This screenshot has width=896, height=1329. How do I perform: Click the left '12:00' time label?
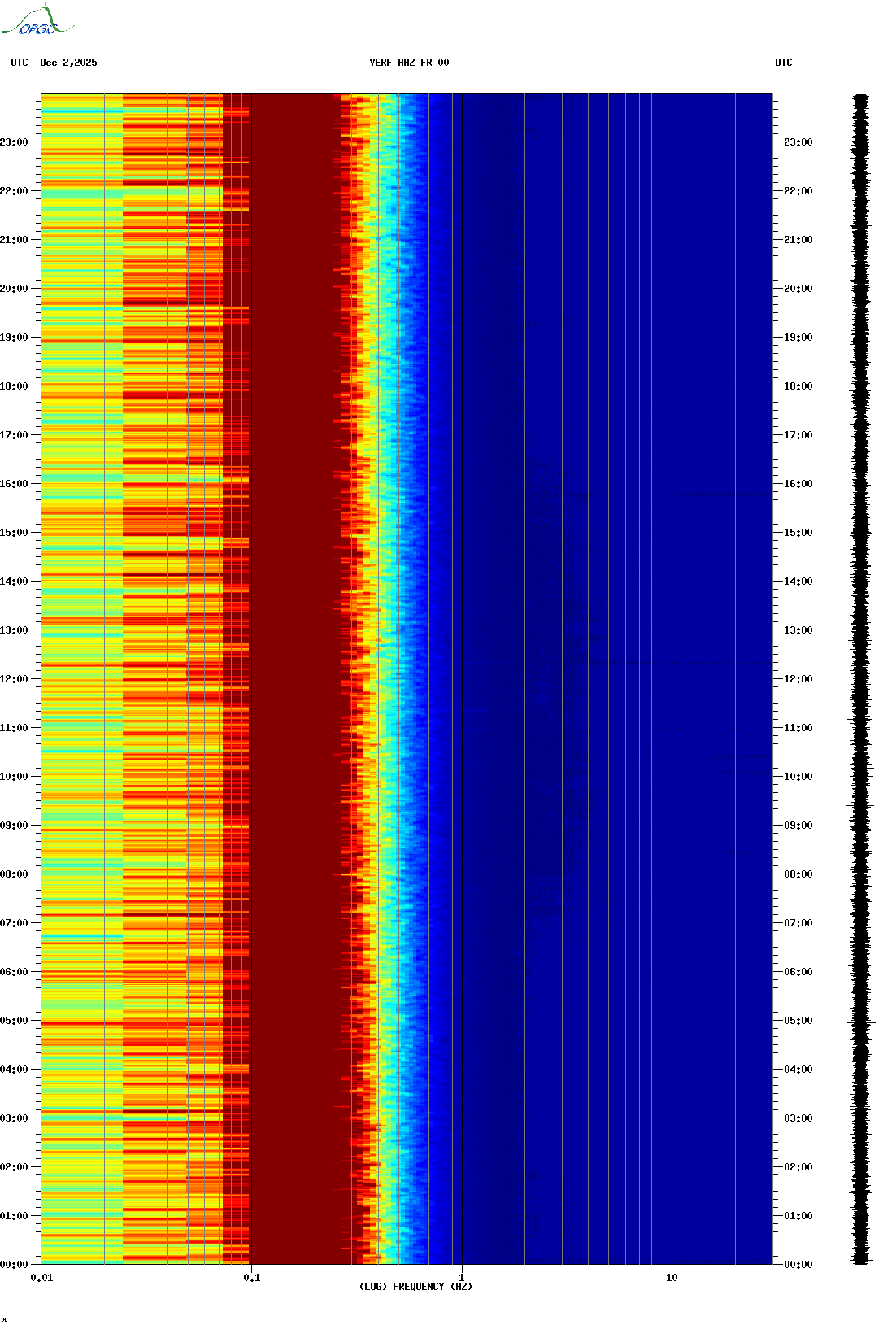pos(14,679)
